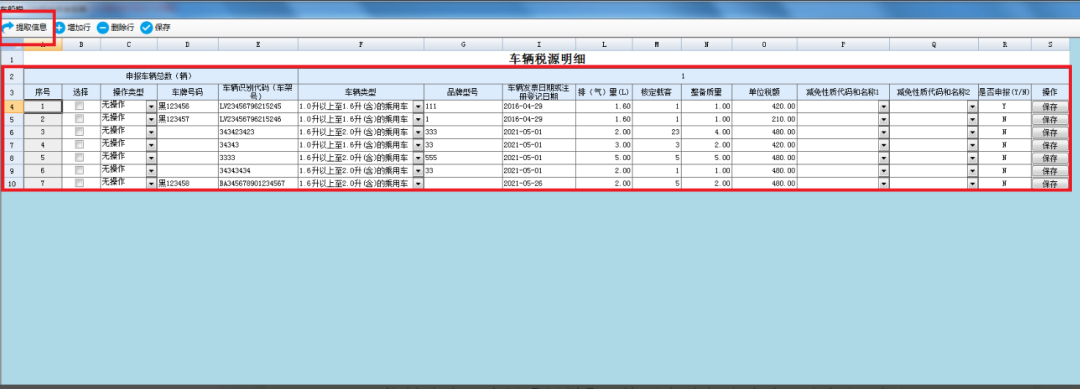The width and height of the screenshot is (1080, 389).
Task: Select spreadsheet column letter Q header
Action: pos(934,45)
